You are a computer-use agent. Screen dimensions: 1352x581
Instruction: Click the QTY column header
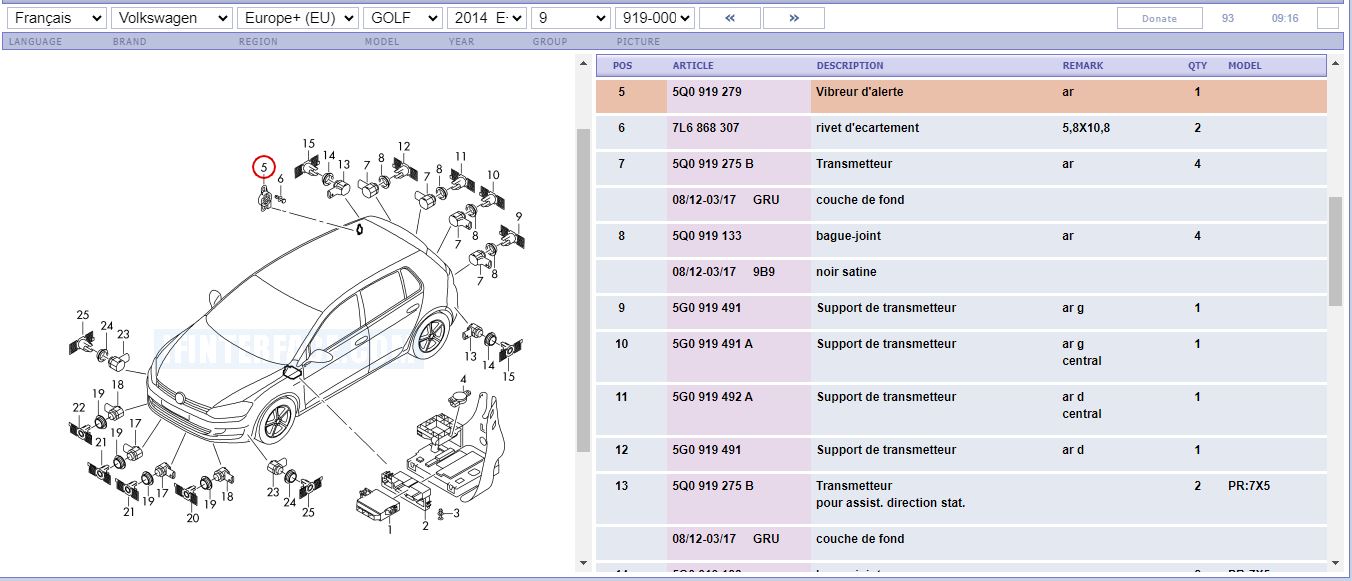click(1197, 66)
